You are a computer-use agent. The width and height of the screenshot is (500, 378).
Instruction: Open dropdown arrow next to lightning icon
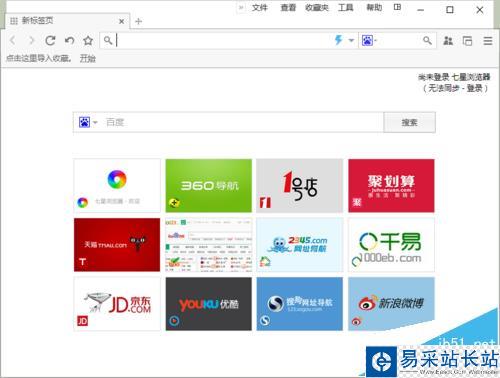[351, 41]
